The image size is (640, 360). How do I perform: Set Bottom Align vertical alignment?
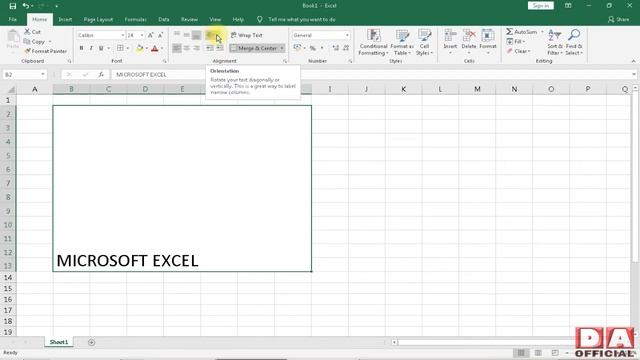click(196, 36)
